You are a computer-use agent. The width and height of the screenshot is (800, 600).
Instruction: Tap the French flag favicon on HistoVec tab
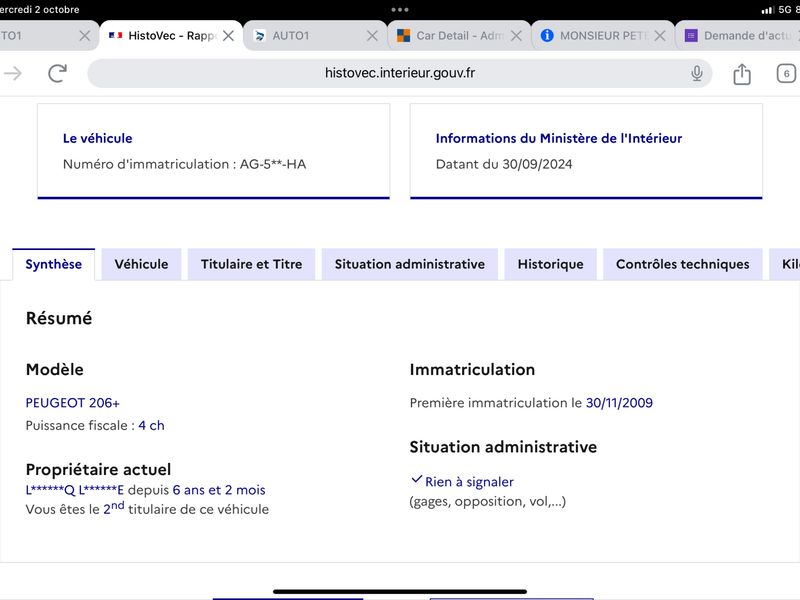click(x=115, y=35)
